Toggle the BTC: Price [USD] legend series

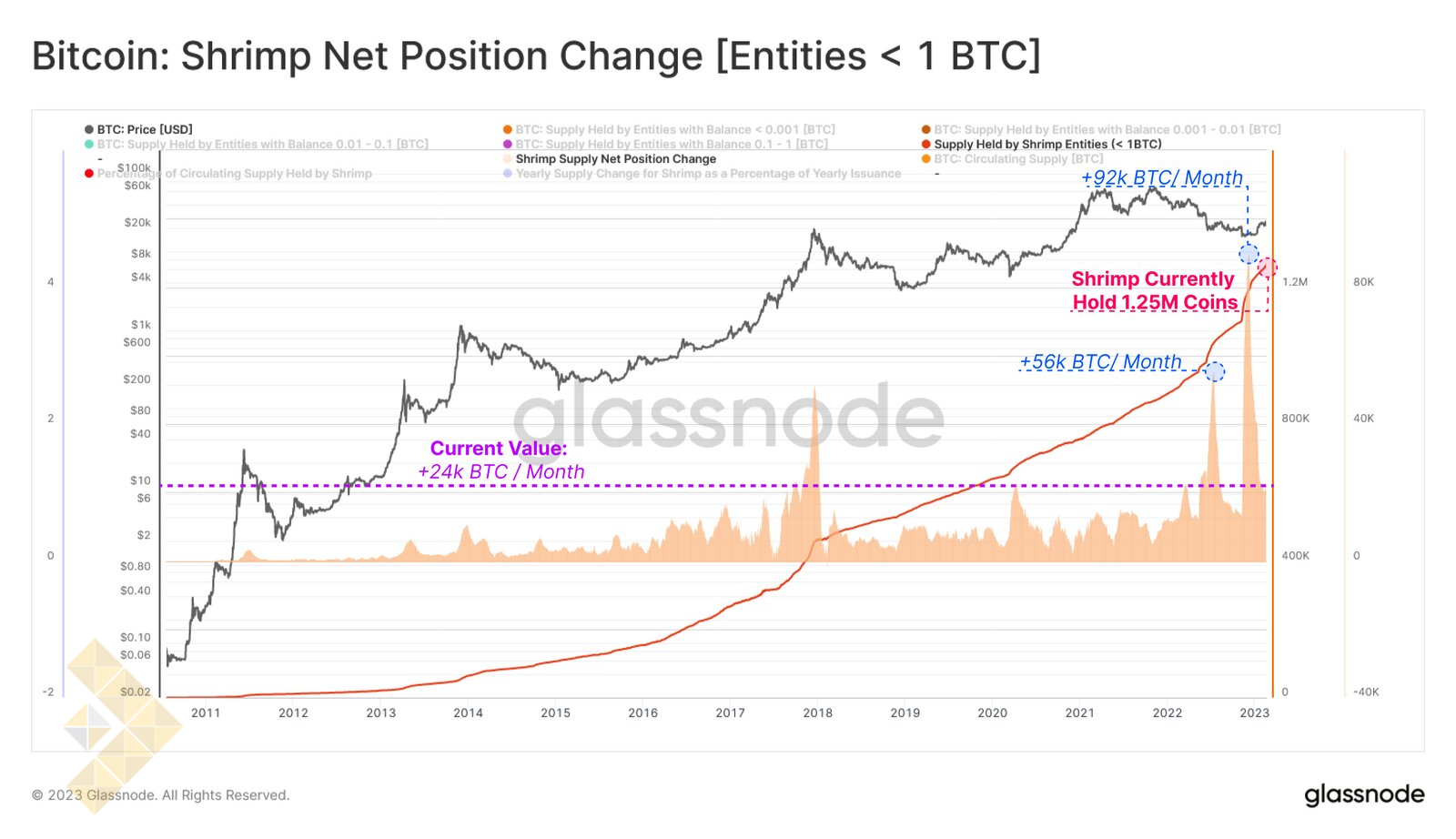click(x=145, y=130)
